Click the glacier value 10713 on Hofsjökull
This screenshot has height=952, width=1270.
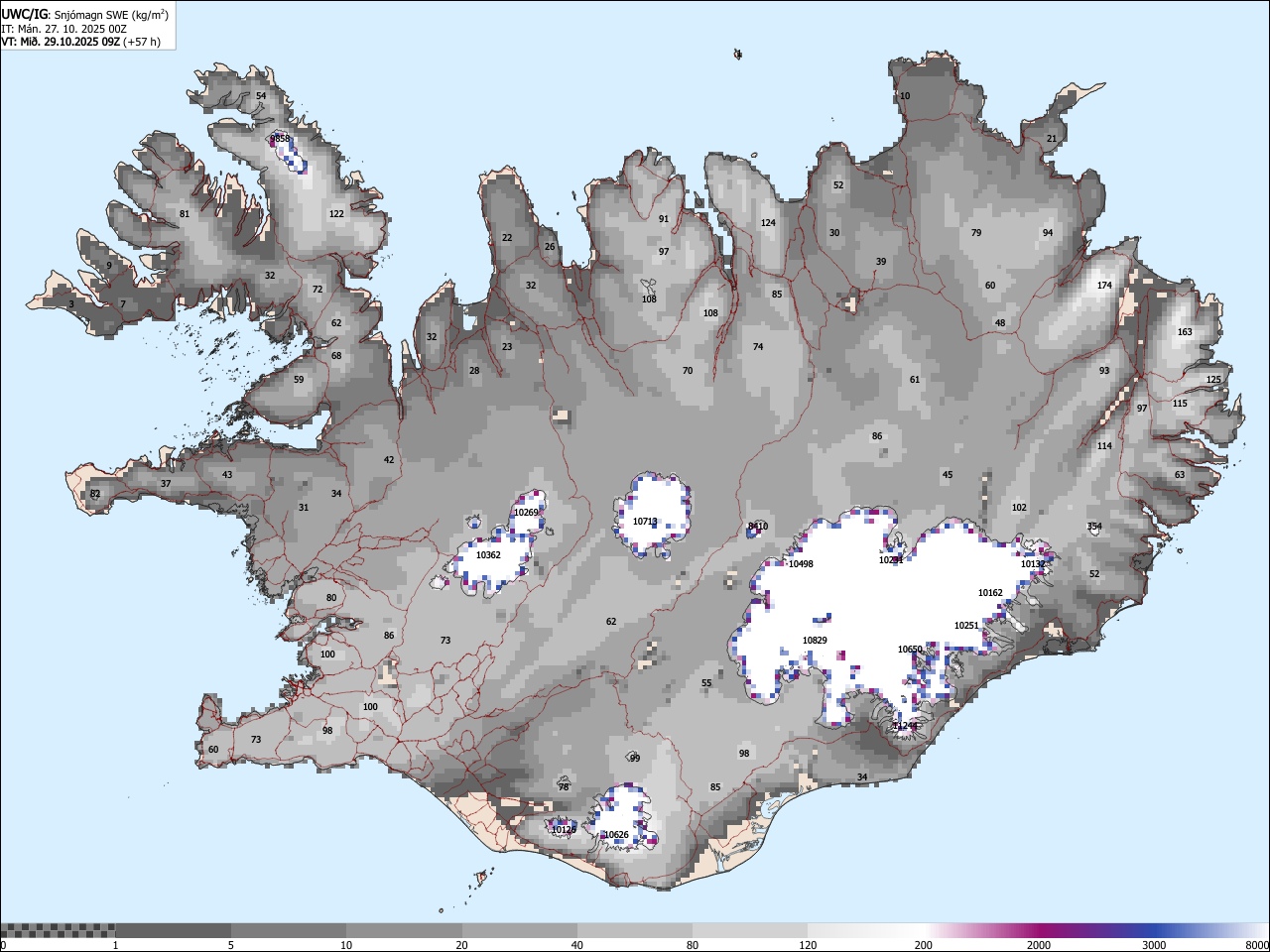(x=645, y=522)
